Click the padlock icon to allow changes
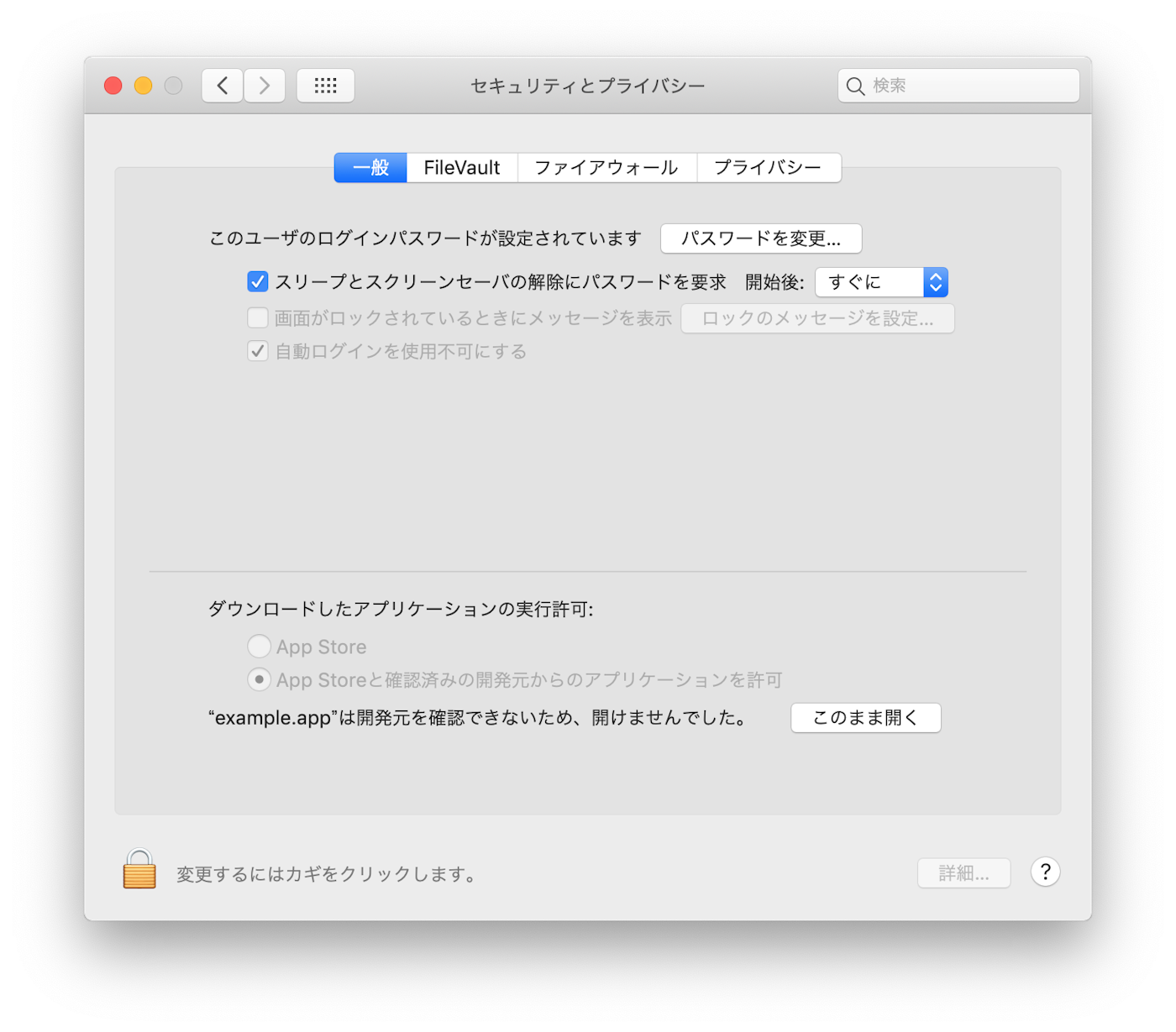Image resolution: width=1176 pixels, height=1032 pixels. tap(139, 870)
